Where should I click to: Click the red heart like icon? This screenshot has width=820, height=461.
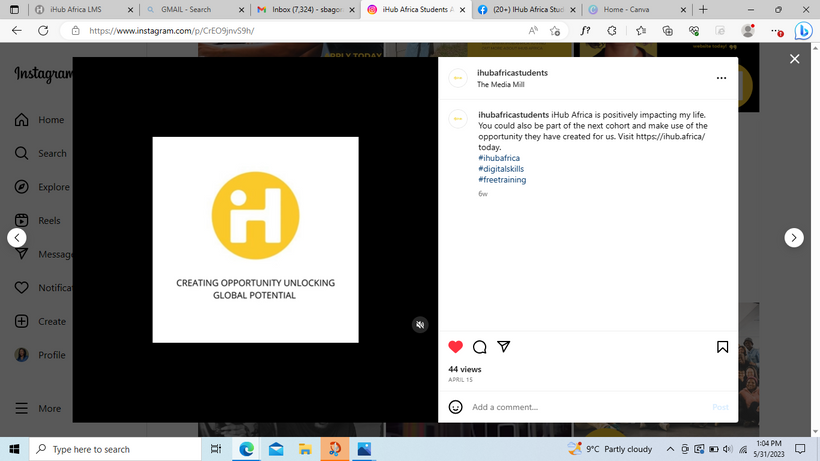[456, 347]
